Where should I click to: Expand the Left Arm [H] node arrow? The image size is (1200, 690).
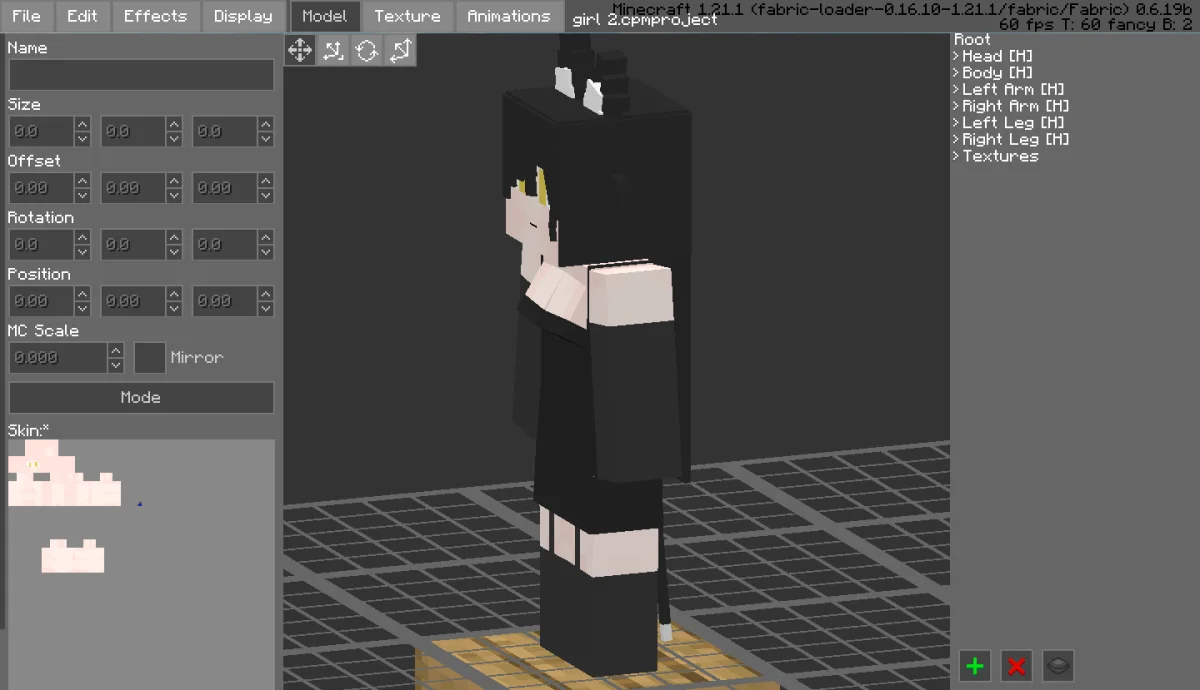coord(956,90)
